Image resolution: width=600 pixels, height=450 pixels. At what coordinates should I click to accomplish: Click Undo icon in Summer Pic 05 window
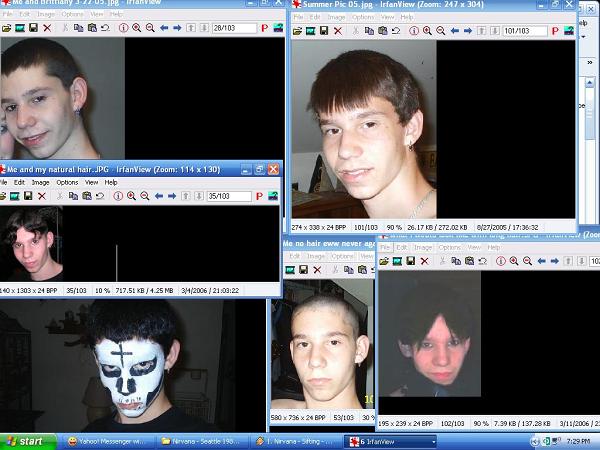tap(396, 31)
